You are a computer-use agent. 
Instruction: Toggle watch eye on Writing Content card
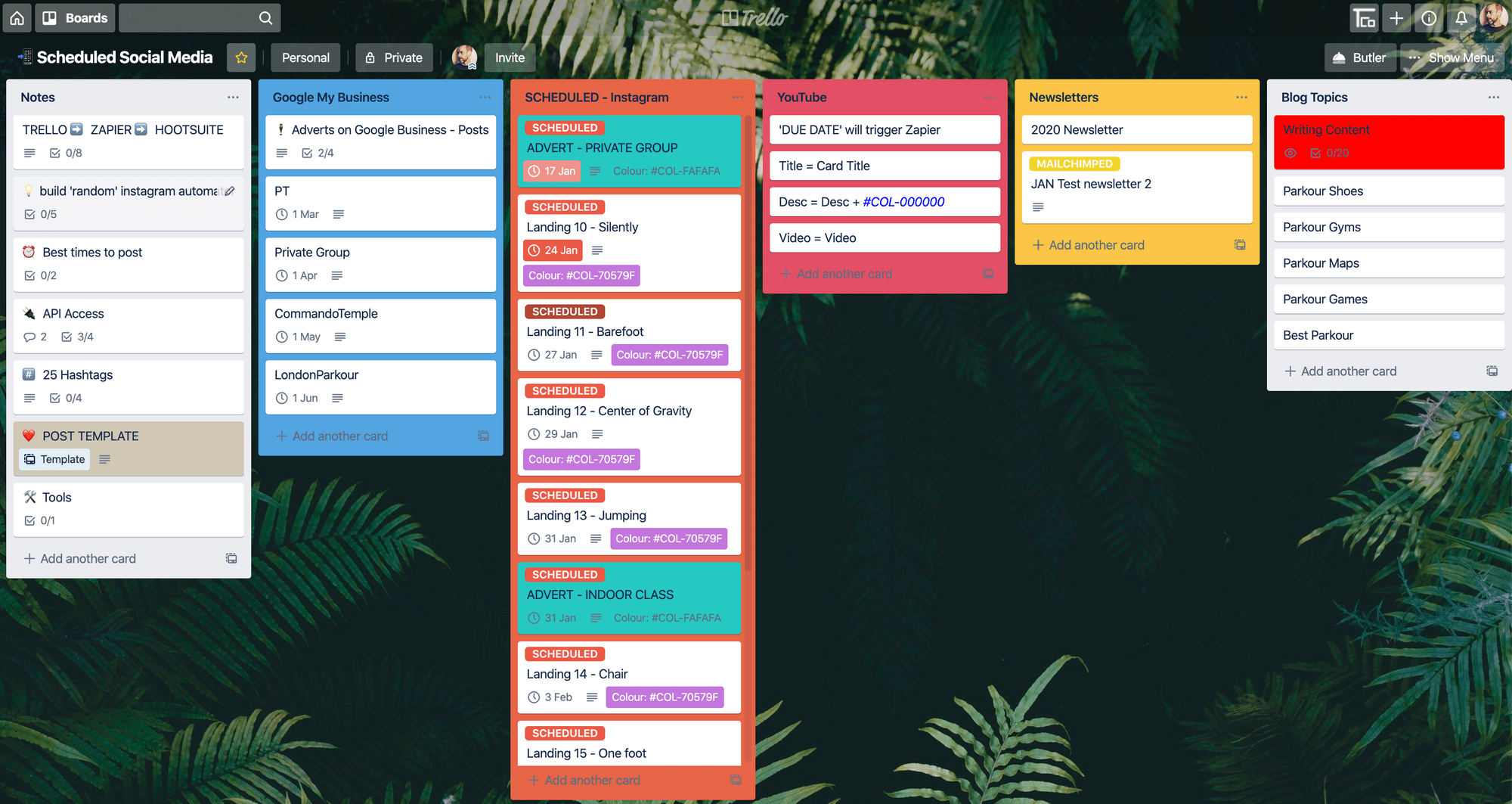click(1290, 153)
